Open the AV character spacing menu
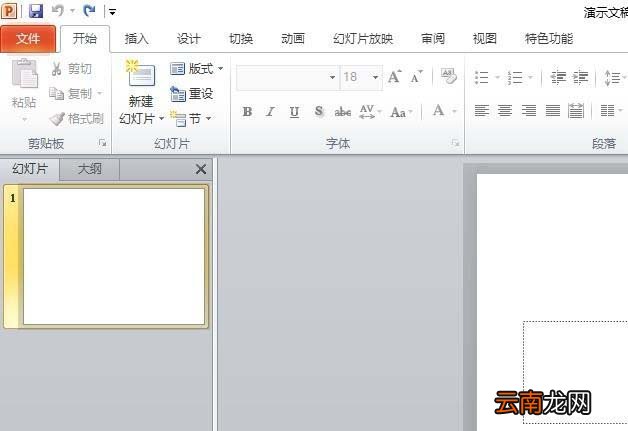The height and width of the screenshot is (431, 628). 370,112
